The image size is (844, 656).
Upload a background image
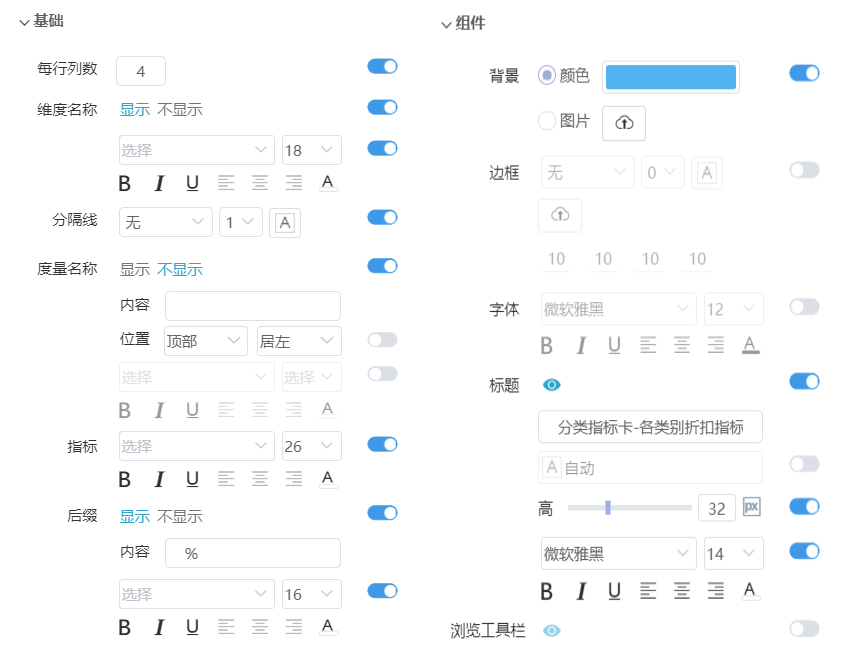click(x=624, y=123)
